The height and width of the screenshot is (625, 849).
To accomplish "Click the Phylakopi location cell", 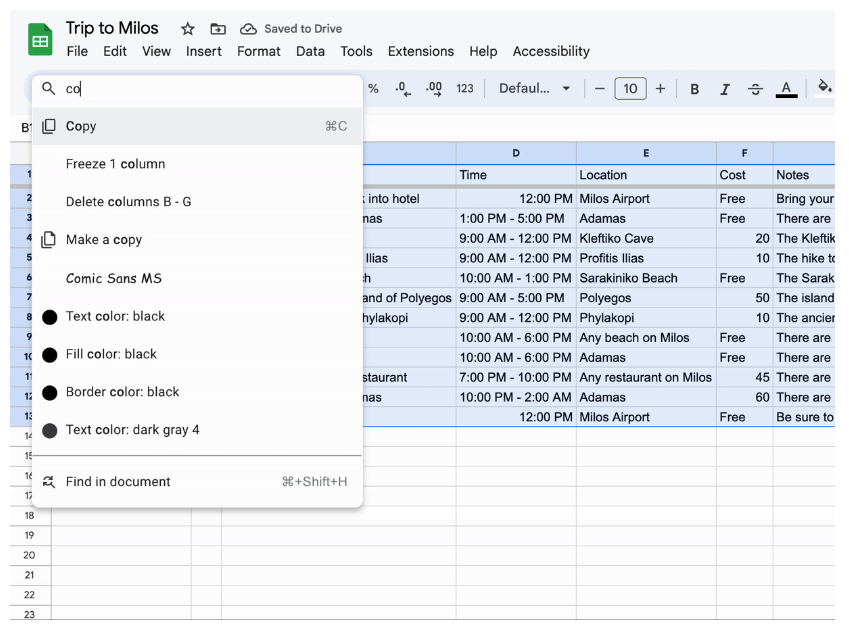I will (x=646, y=318).
